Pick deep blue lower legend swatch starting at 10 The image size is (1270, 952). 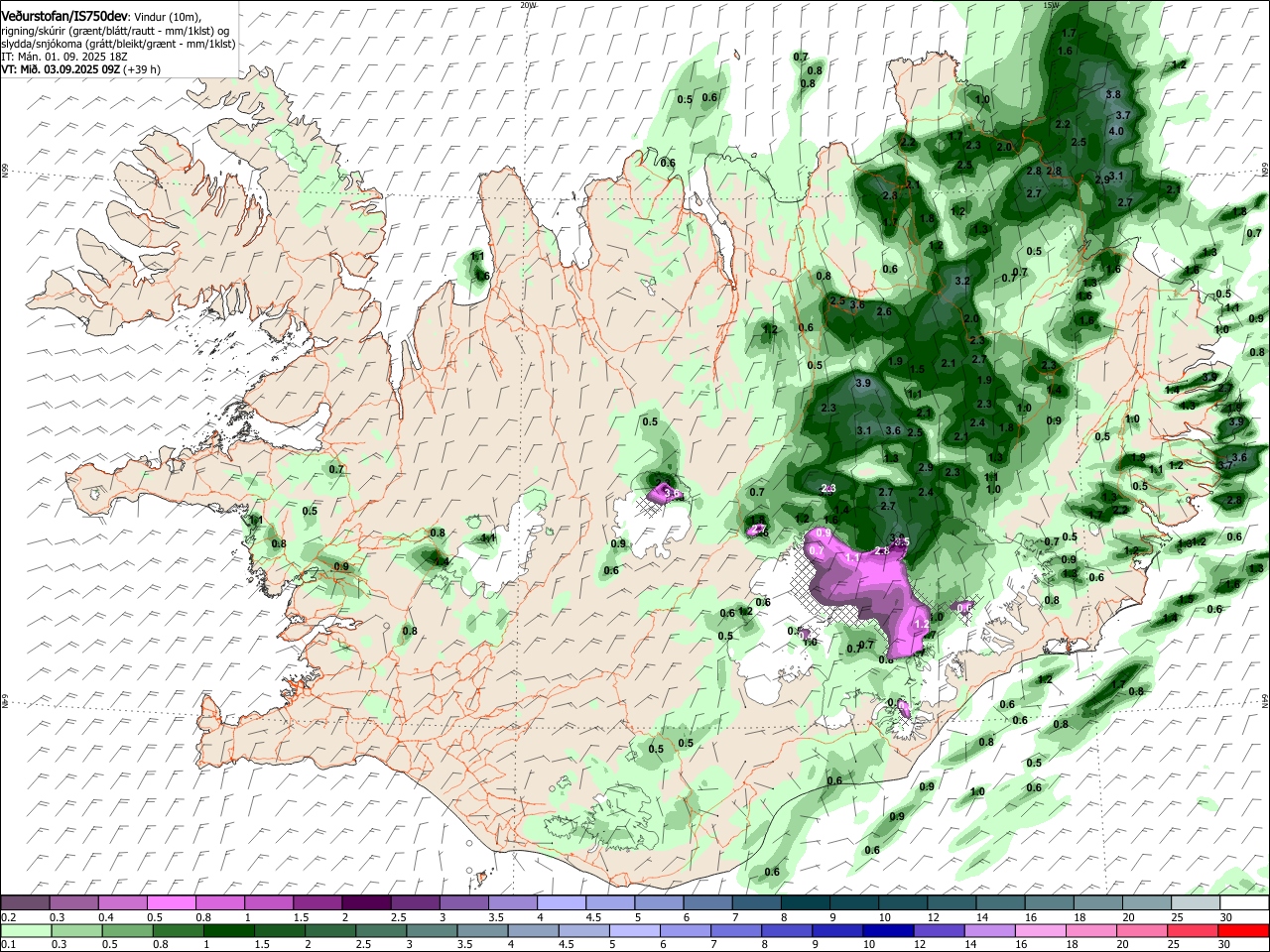pyautogui.click(x=887, y=930)
